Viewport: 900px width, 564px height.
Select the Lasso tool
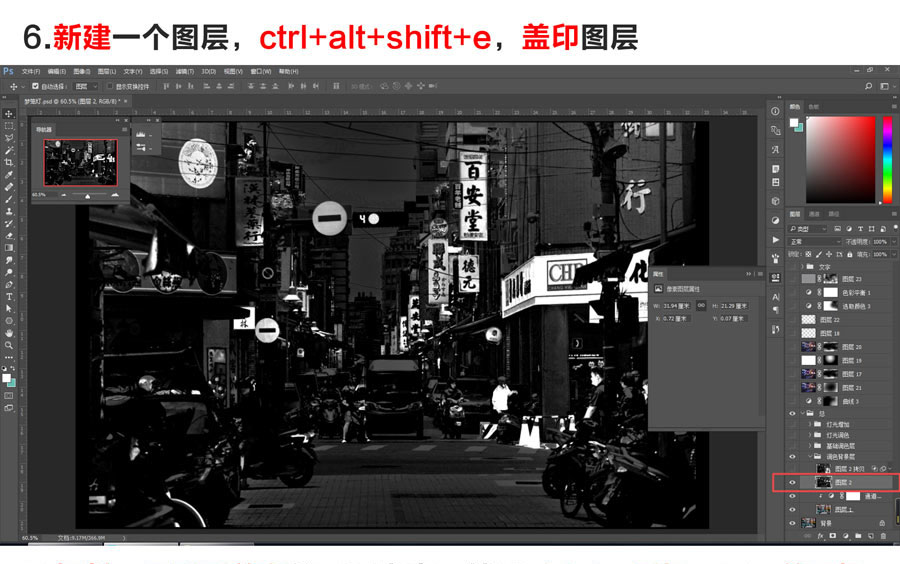(x=9, y=138)
